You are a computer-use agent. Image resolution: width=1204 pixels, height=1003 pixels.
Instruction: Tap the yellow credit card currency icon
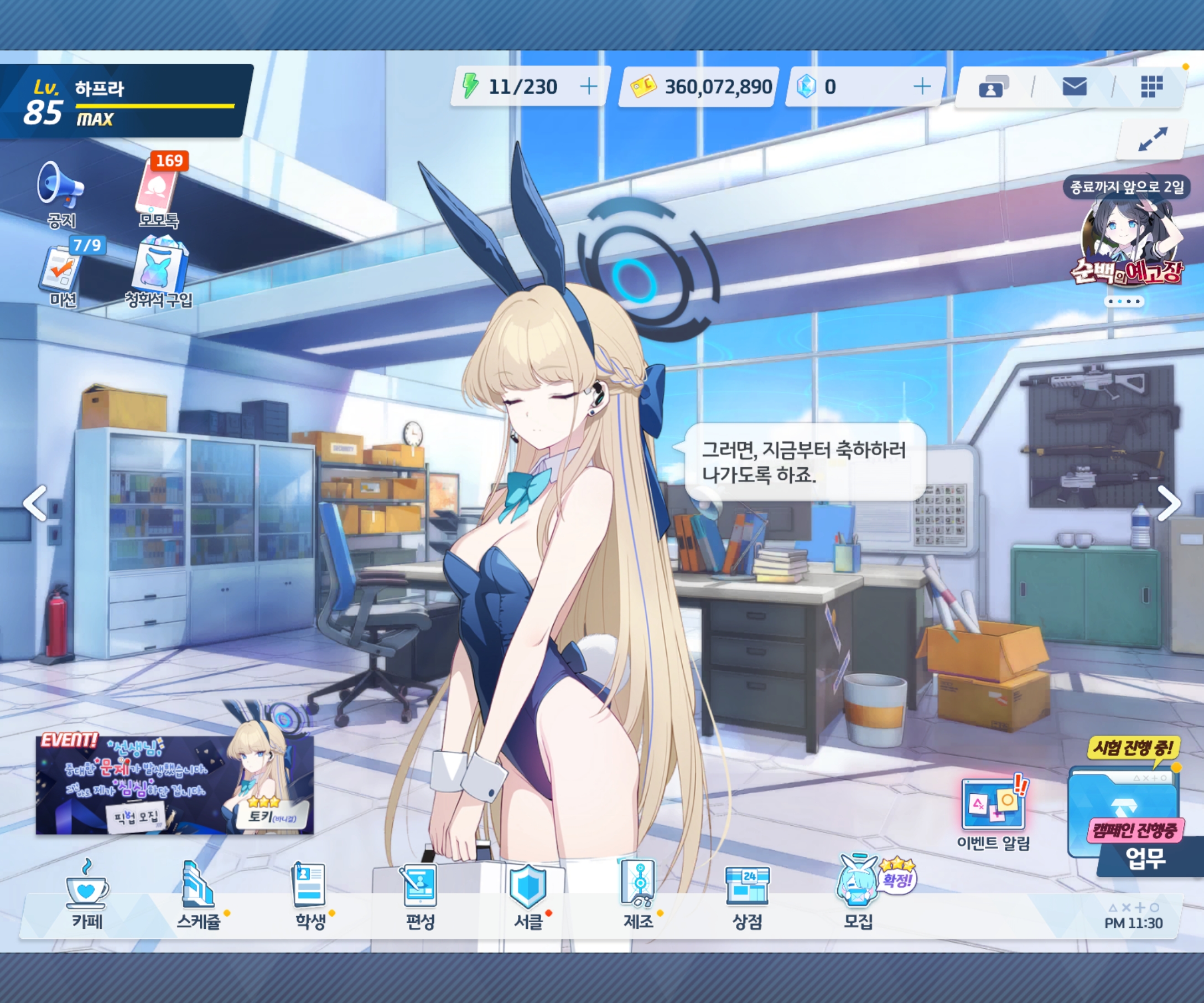coord(643,86)
